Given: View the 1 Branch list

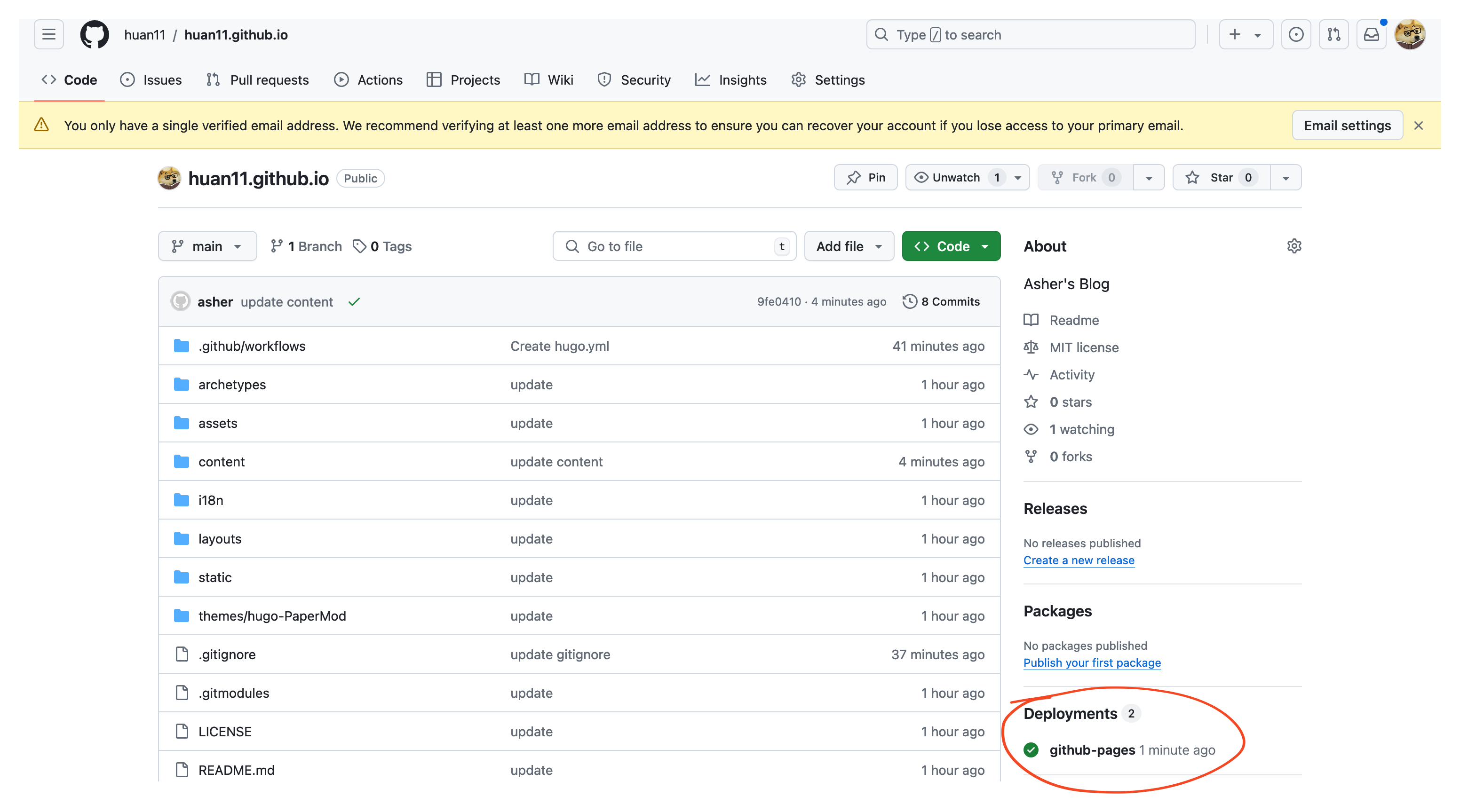Looking at the screenshot, I should (x=306, y=246).
